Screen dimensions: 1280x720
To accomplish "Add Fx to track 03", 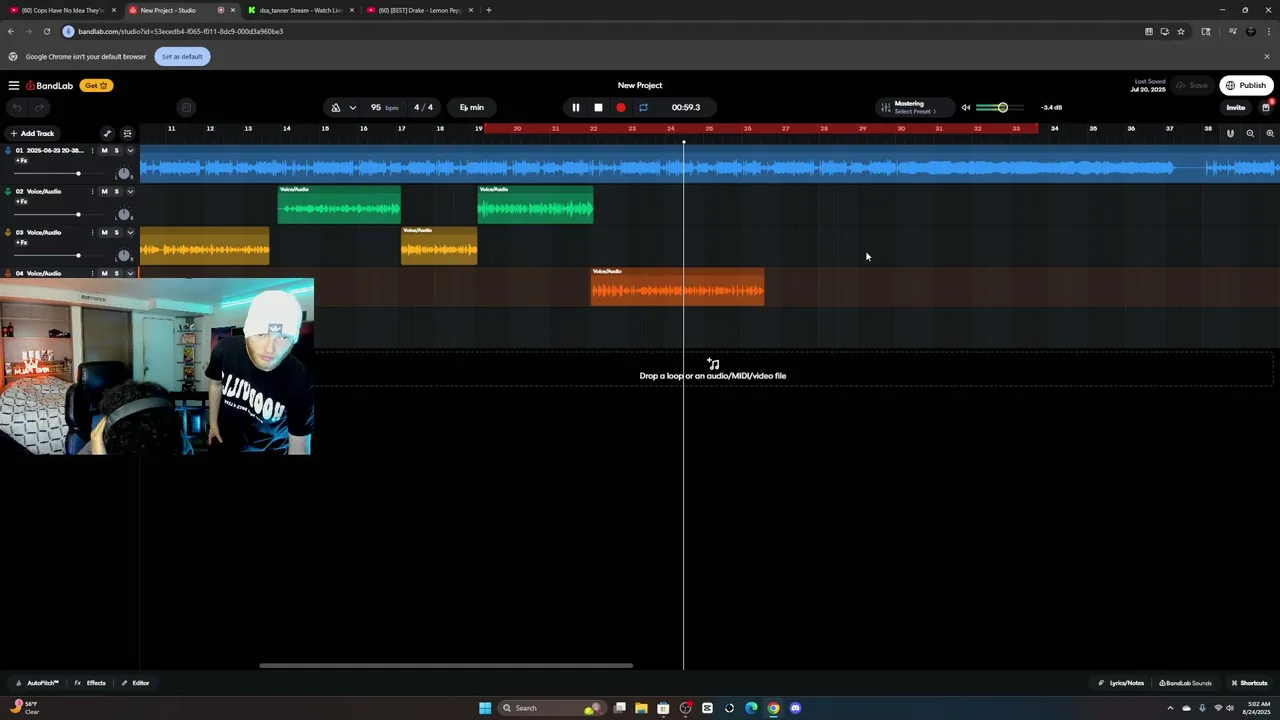I will (21, 242).
